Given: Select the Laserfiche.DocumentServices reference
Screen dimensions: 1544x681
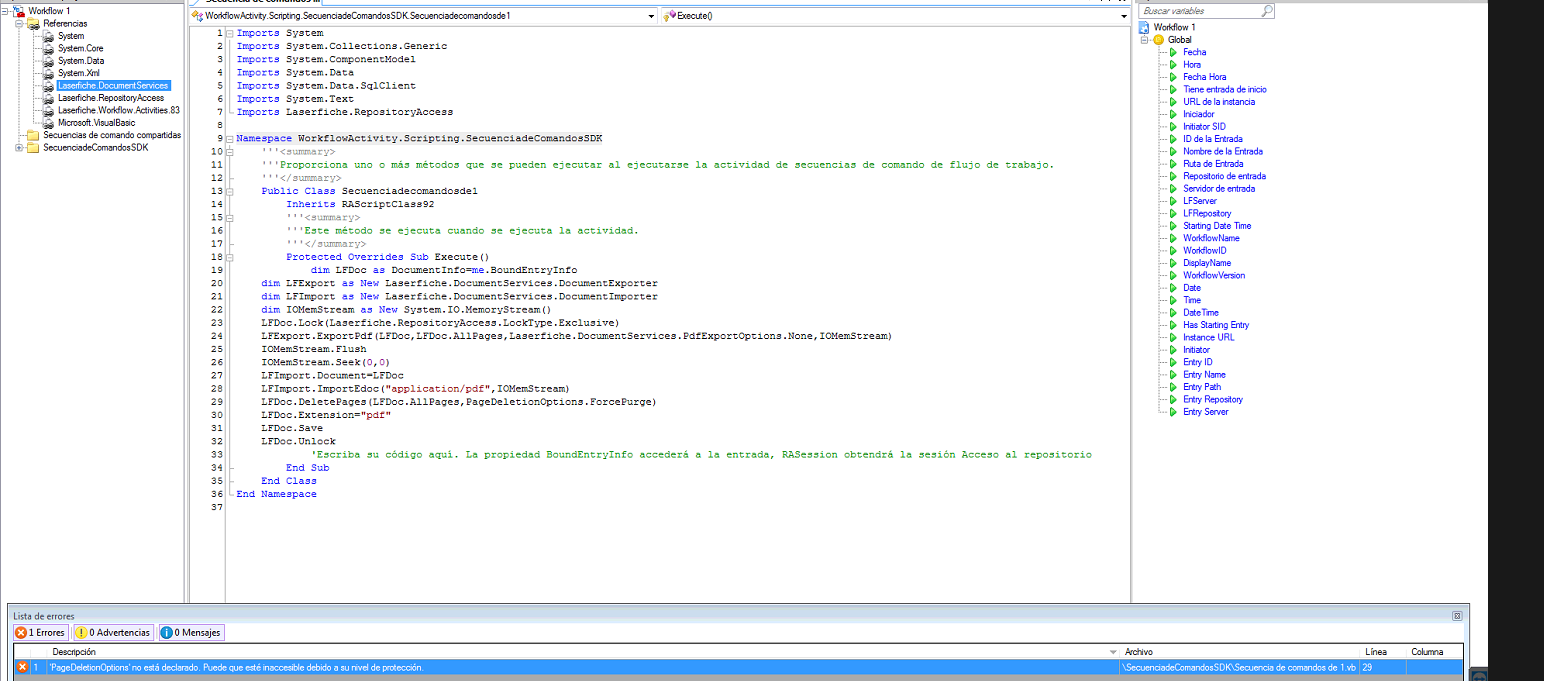Looking at the screenshot, I should click(113, 85).
